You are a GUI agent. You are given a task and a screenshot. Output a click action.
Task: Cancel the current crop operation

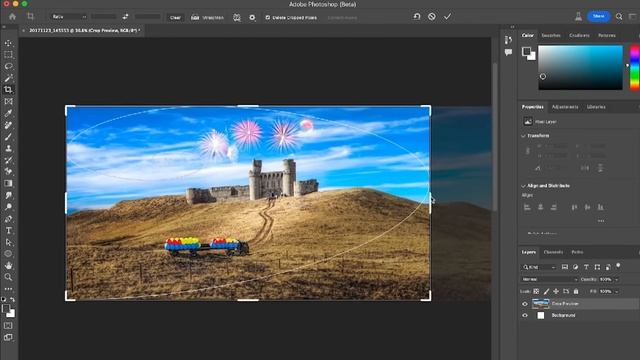(432, 17)
